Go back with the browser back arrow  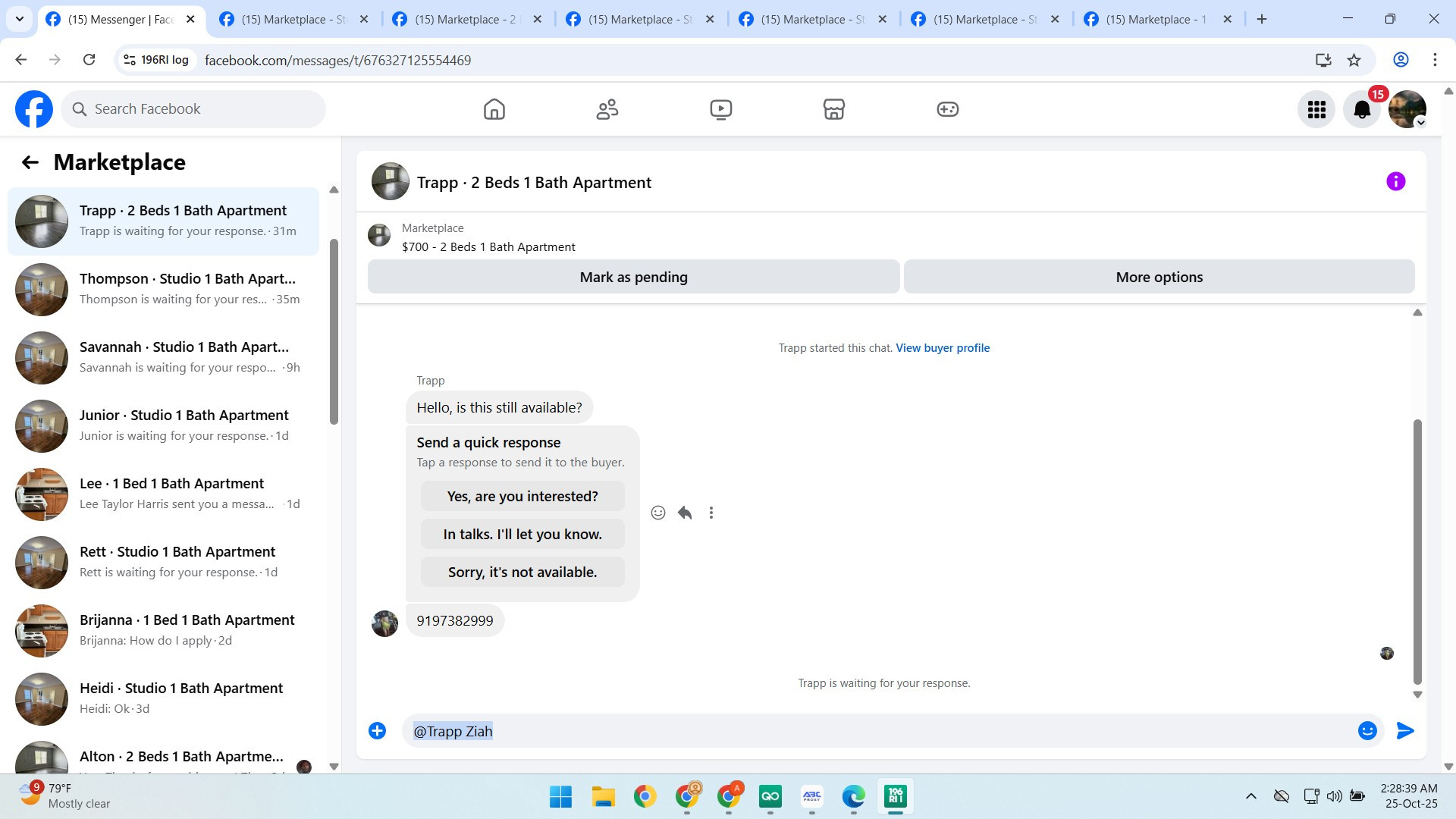pos(21,60)
